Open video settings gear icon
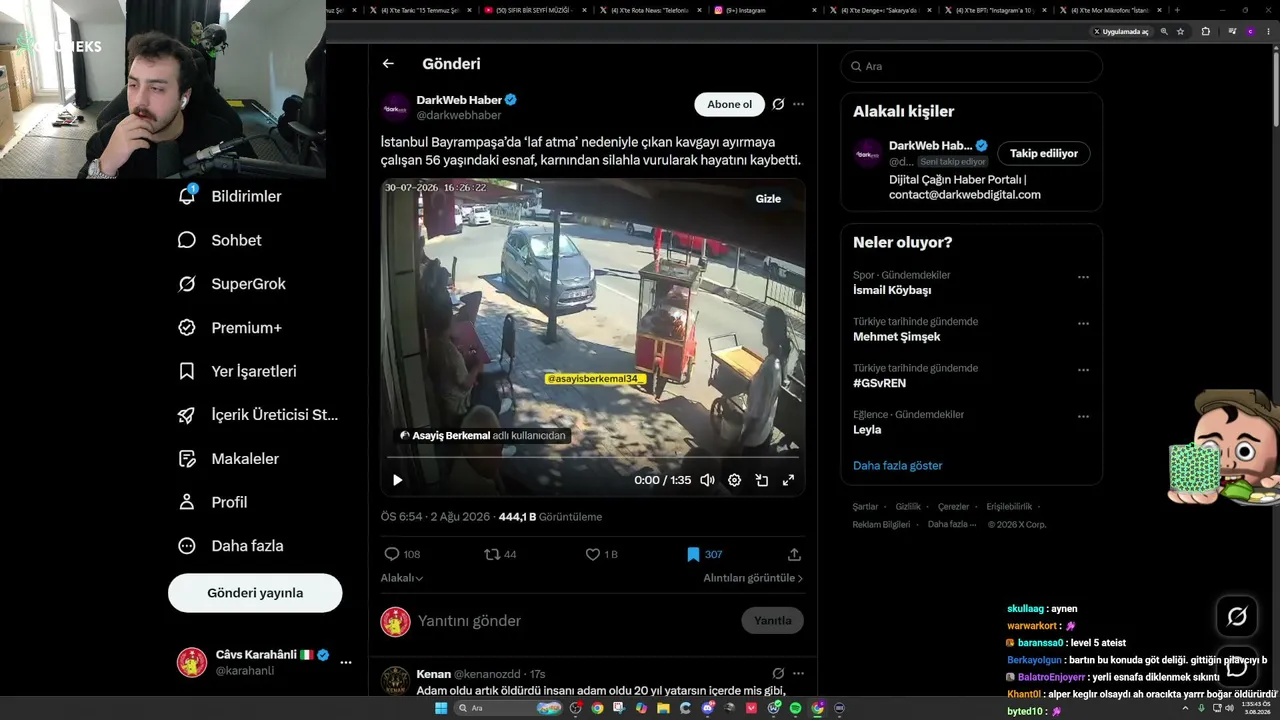The width and height of the screenshot is (1280, 720). click(734, 480)
